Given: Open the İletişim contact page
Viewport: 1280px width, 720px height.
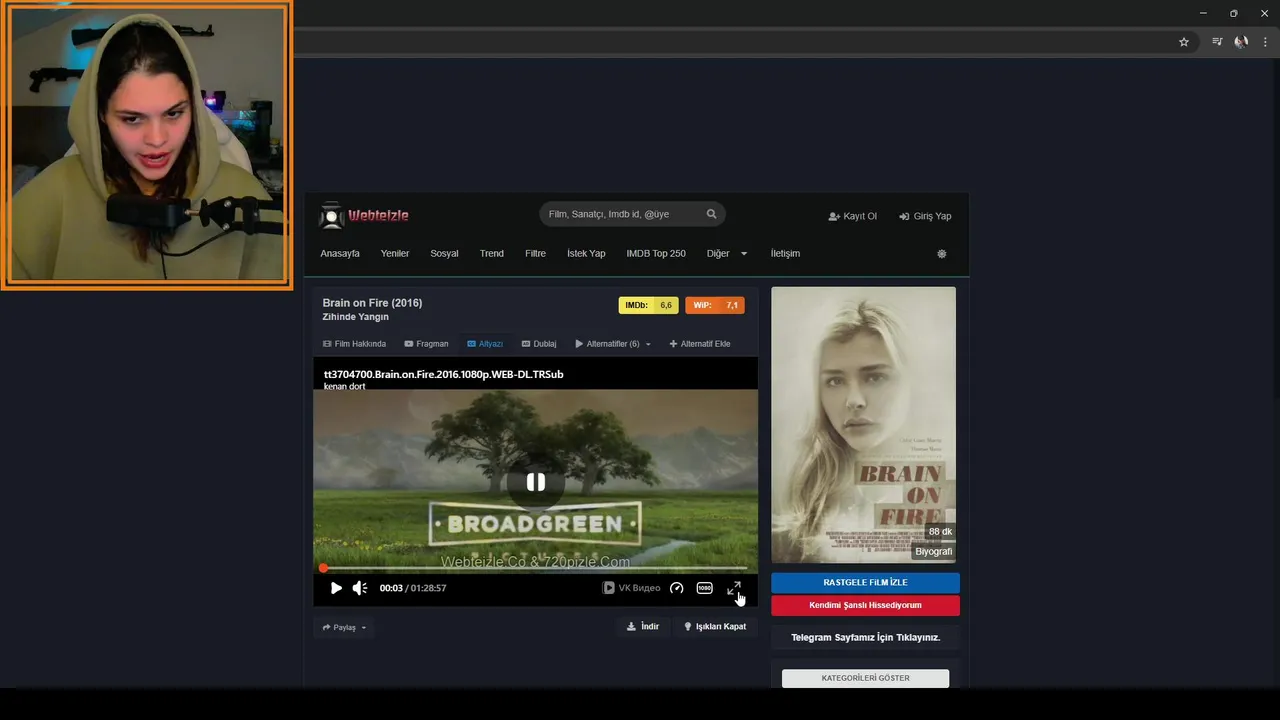Looking at the screenshot, I should [785, 253].
